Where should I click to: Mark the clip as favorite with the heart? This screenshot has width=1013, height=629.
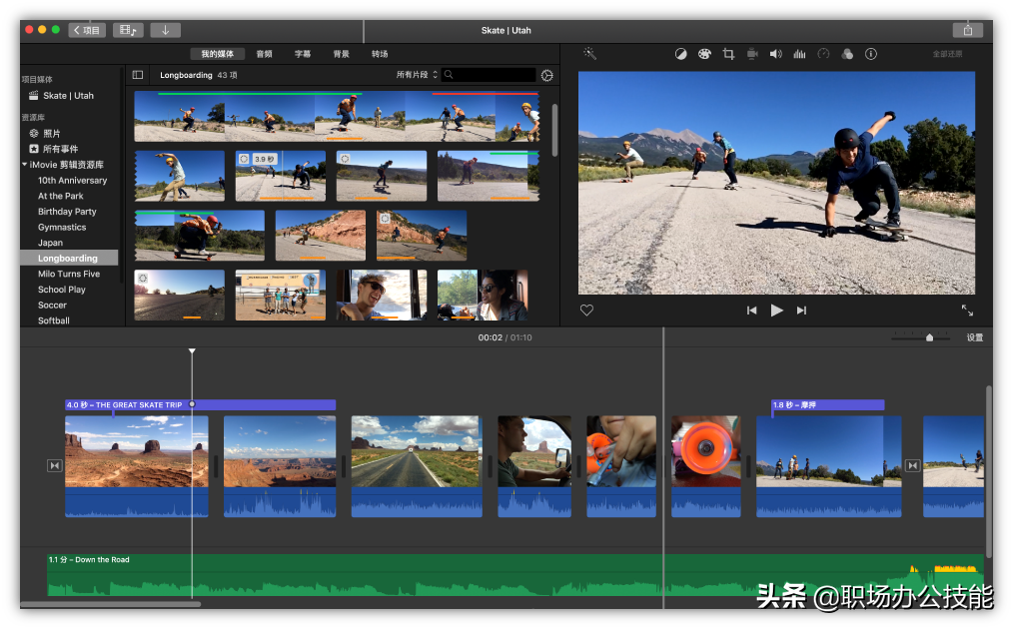click(x=587, y=310)
